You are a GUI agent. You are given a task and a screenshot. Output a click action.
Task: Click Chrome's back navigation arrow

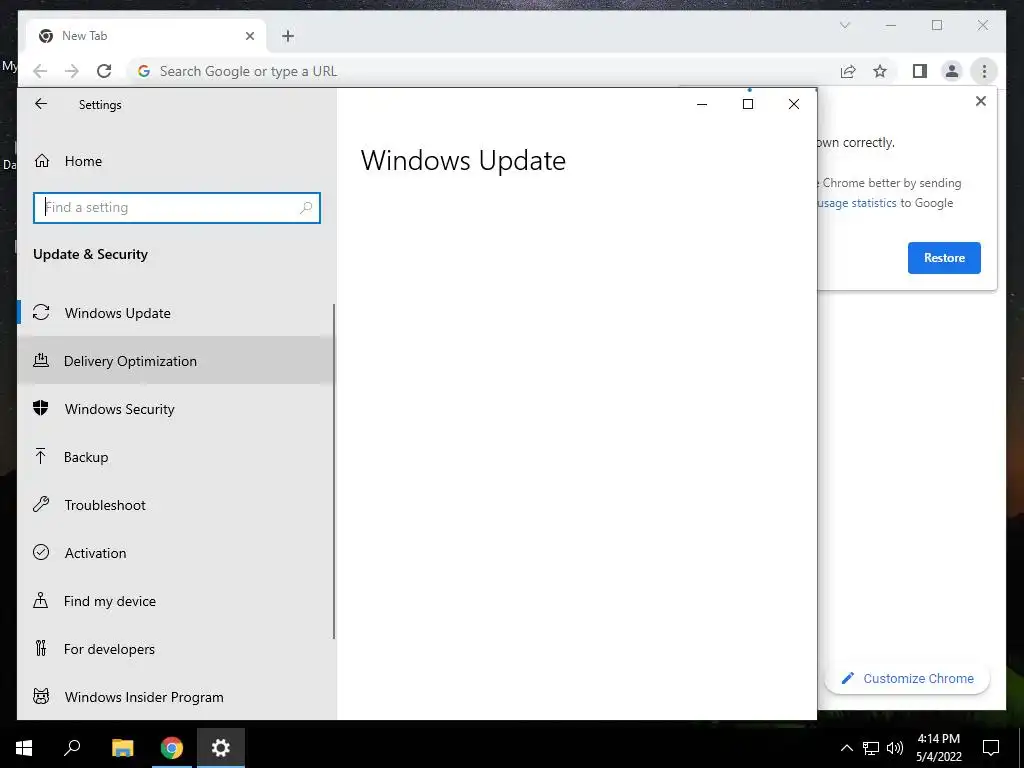click(40, 71)
